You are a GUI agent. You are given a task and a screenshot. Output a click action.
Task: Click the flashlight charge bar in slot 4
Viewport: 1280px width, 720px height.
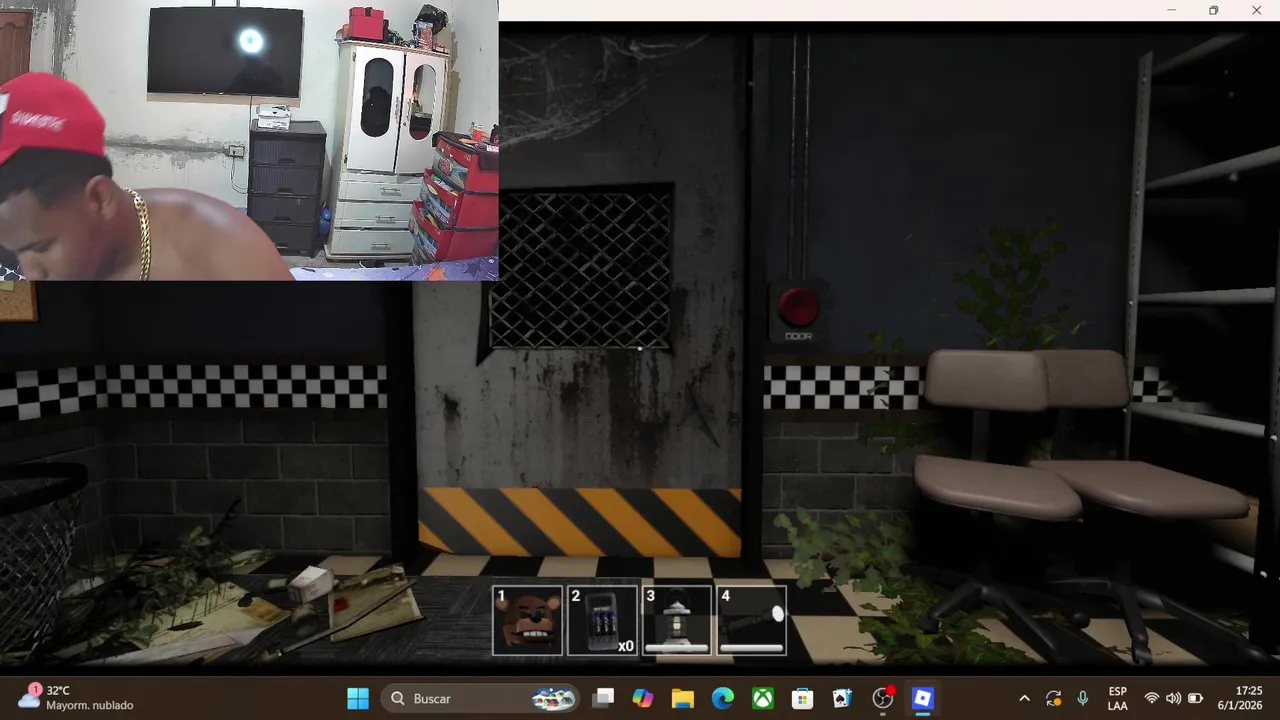click(x=752, y=648)
